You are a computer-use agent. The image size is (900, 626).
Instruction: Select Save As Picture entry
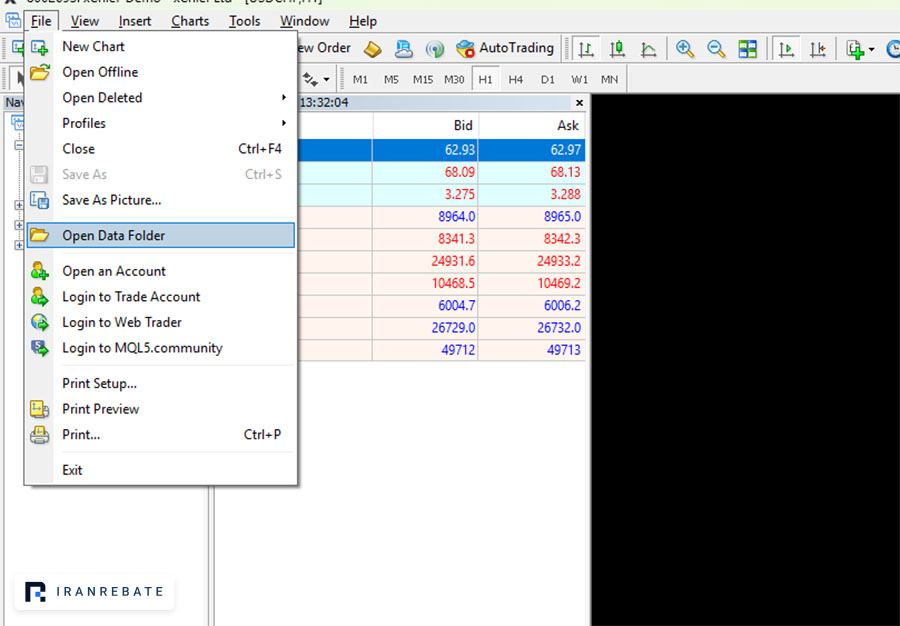click(x=161, y=200)
